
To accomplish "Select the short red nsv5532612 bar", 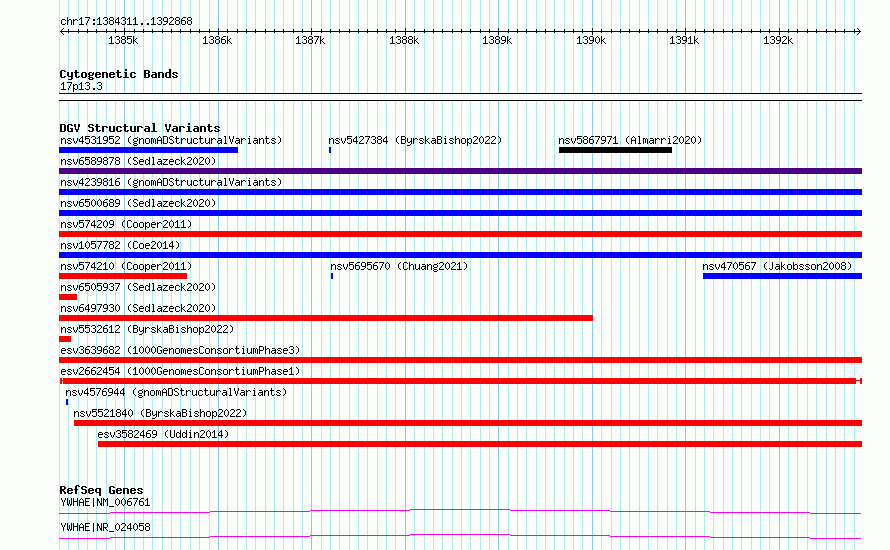I will click(65, 339).
